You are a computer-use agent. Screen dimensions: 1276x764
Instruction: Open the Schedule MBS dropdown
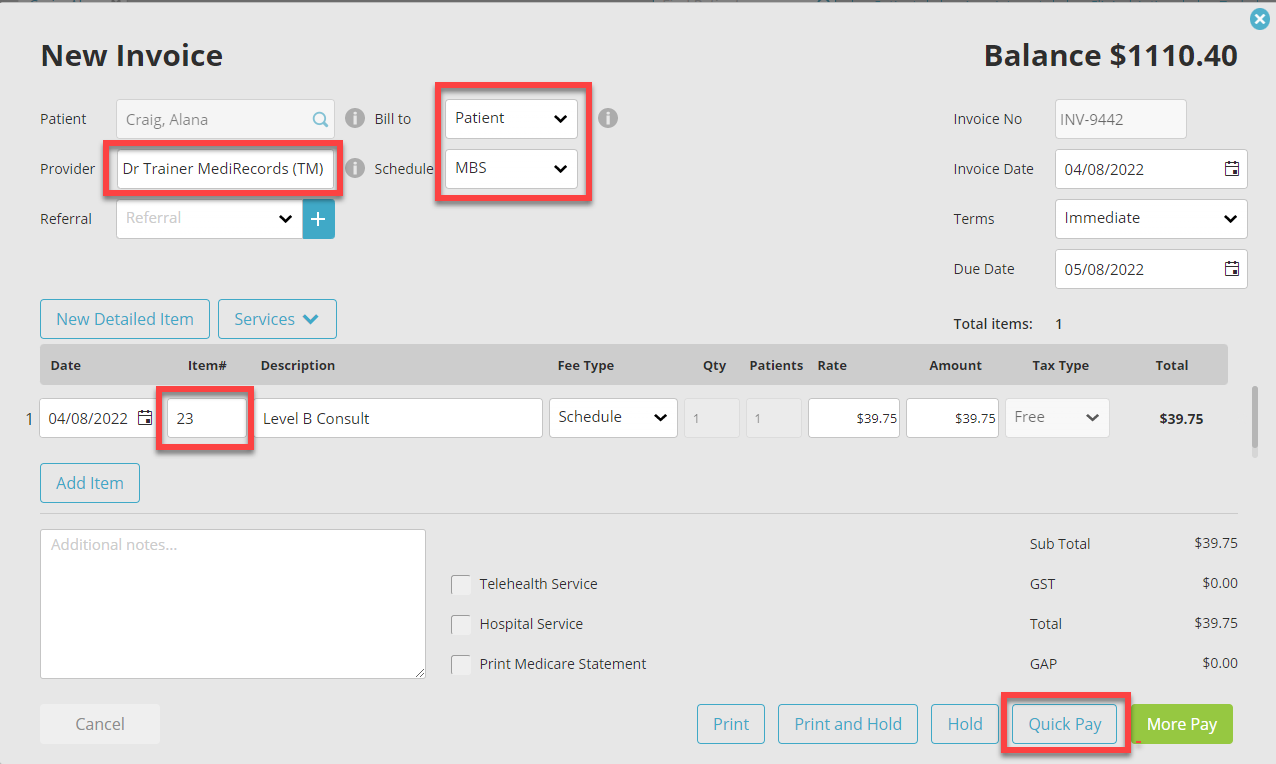[511, 168]
